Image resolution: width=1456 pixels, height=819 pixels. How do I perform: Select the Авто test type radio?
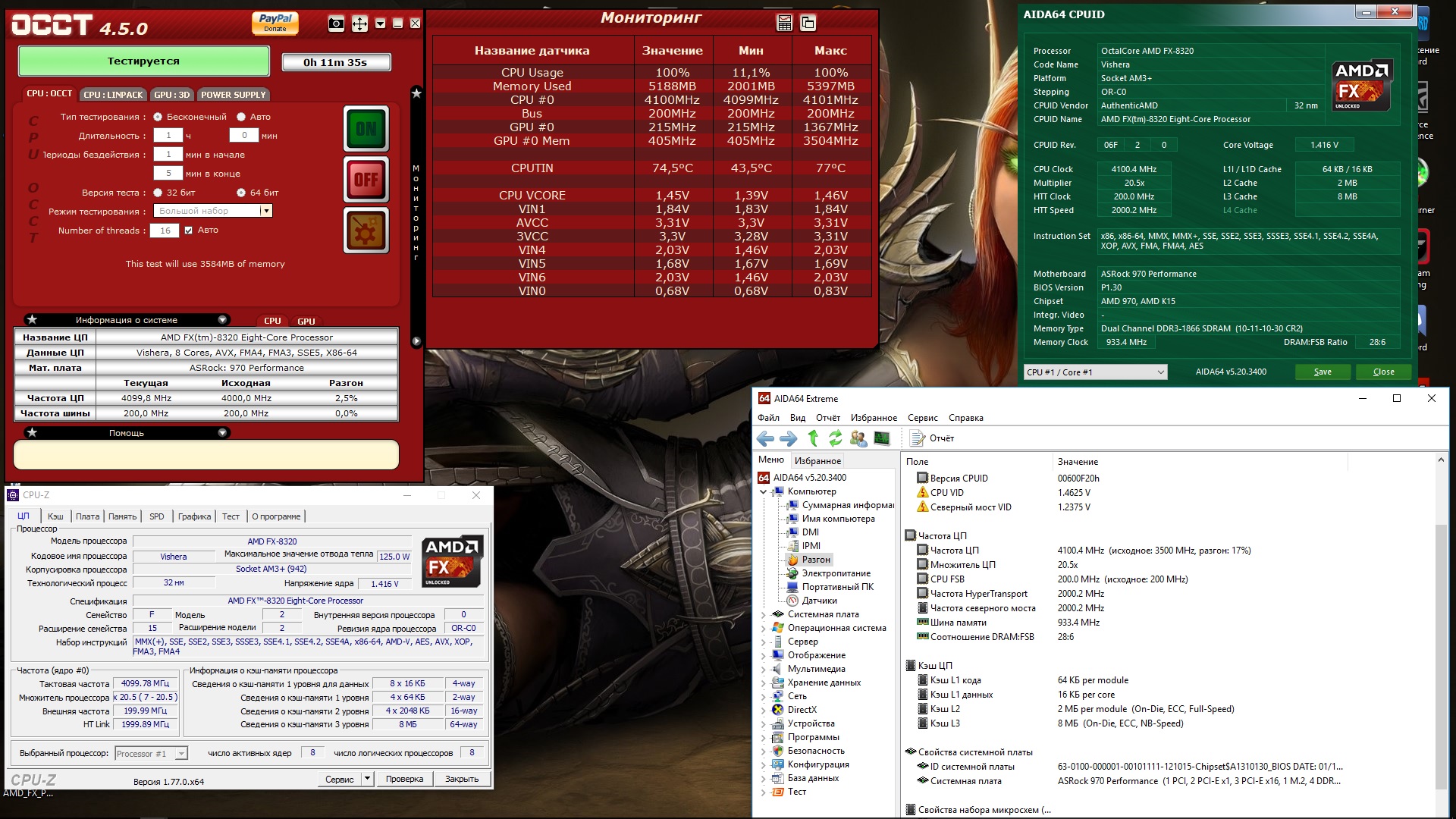241,117
